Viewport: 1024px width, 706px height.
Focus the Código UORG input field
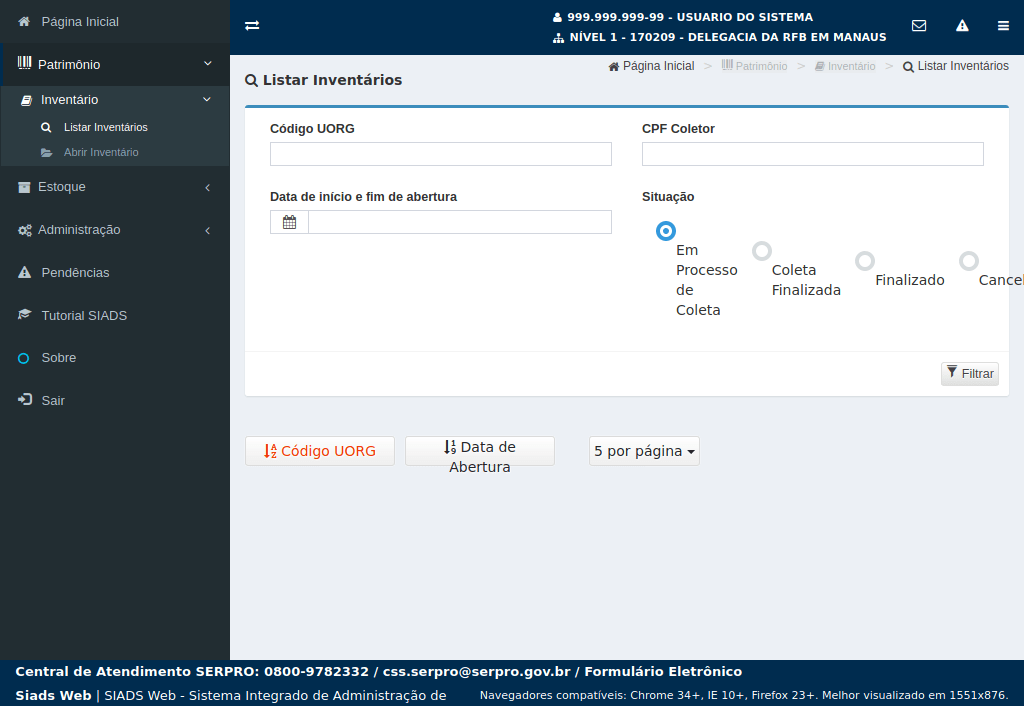(x=441, y=154)
